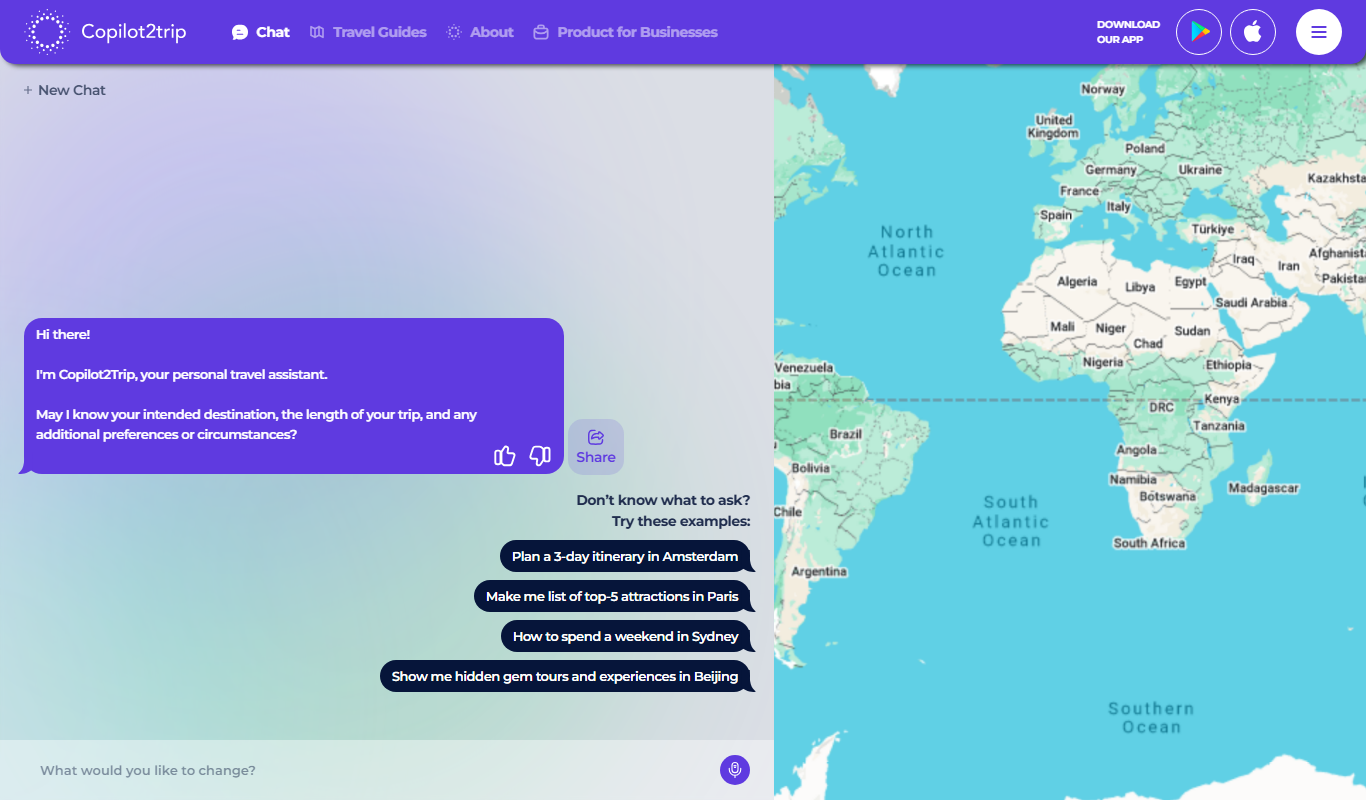
Task: Click 'North Atlantic Ocean' on the map
Action: click(x=907, y=251)
